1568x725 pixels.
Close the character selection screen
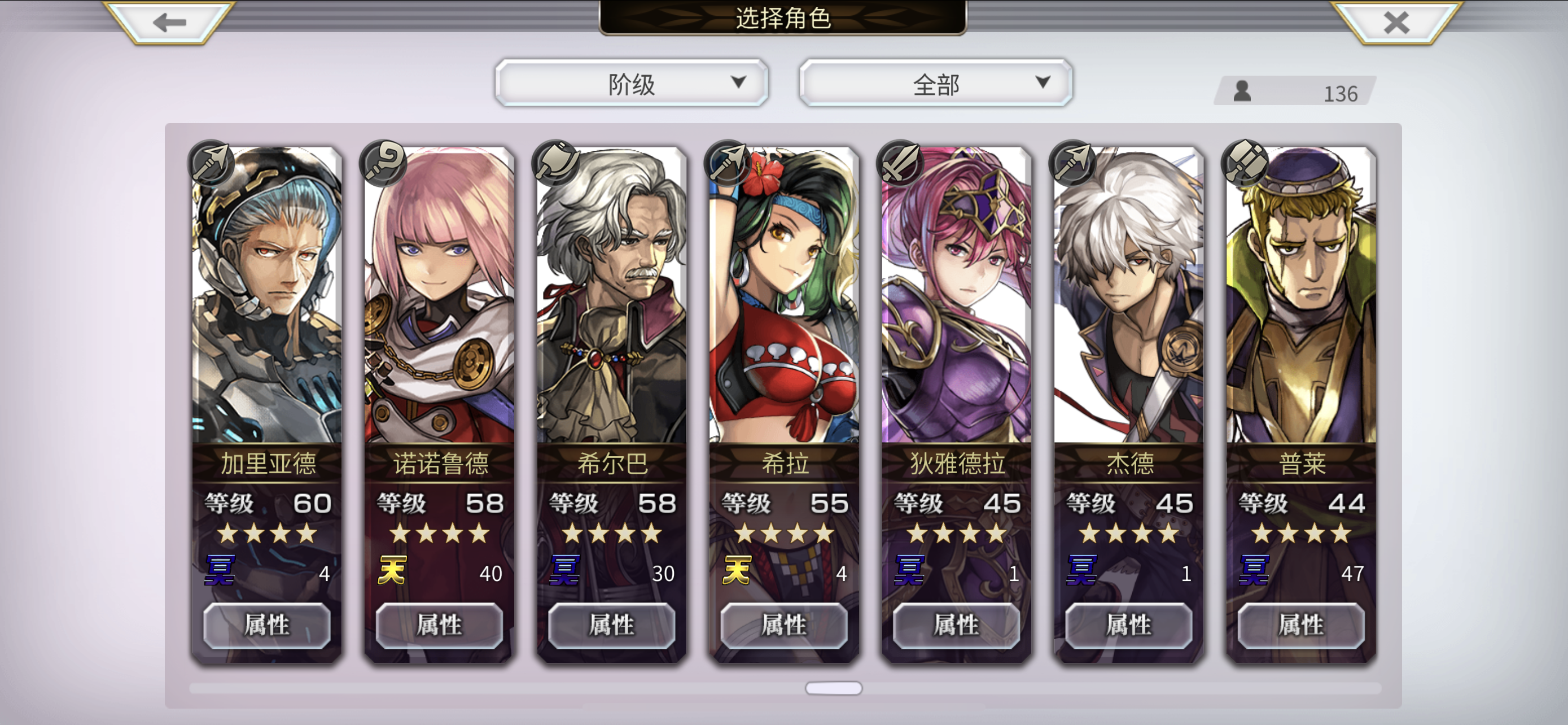pos(1396,23)
